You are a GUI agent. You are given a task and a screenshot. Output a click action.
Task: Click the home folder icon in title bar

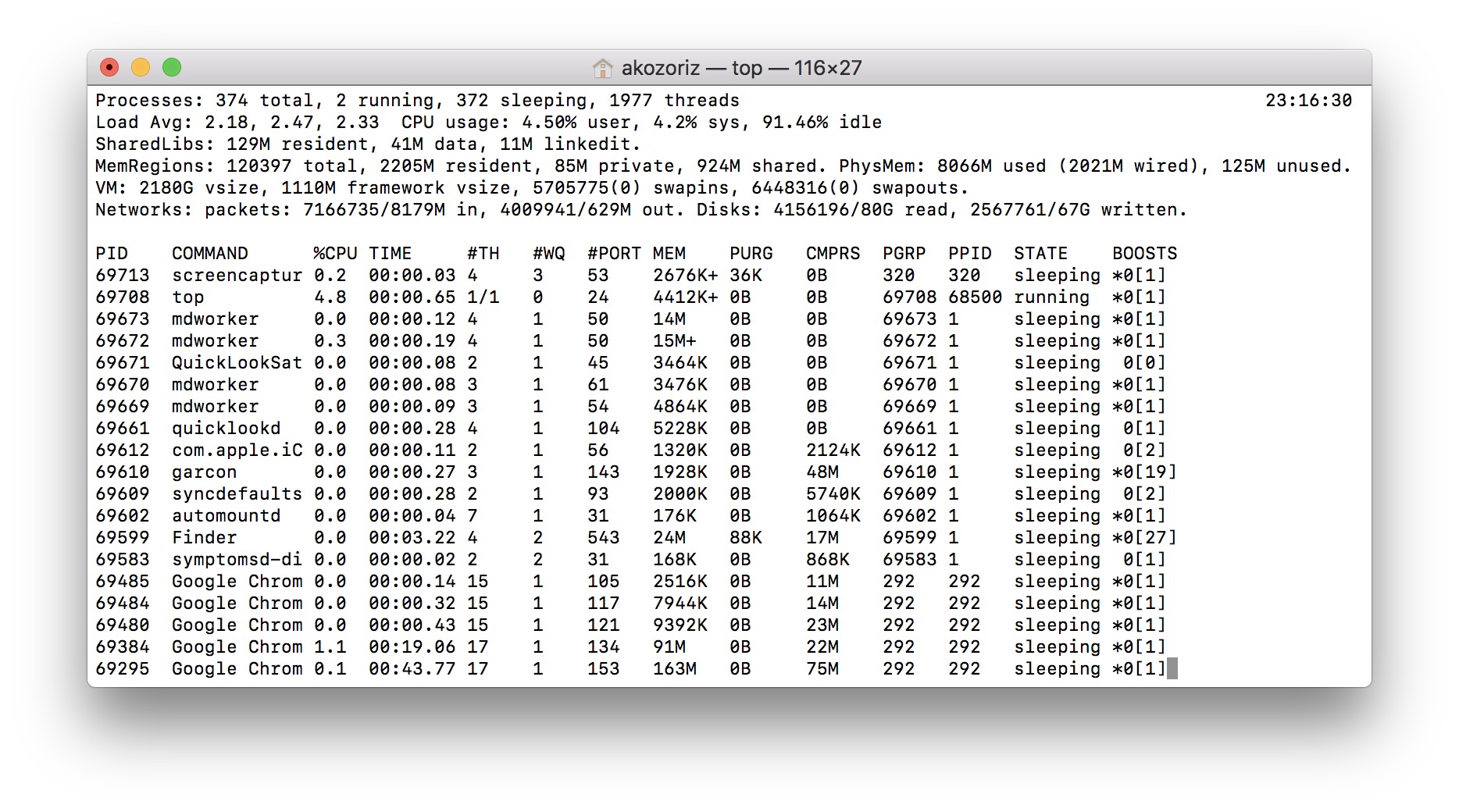click(x=602, y=68)
